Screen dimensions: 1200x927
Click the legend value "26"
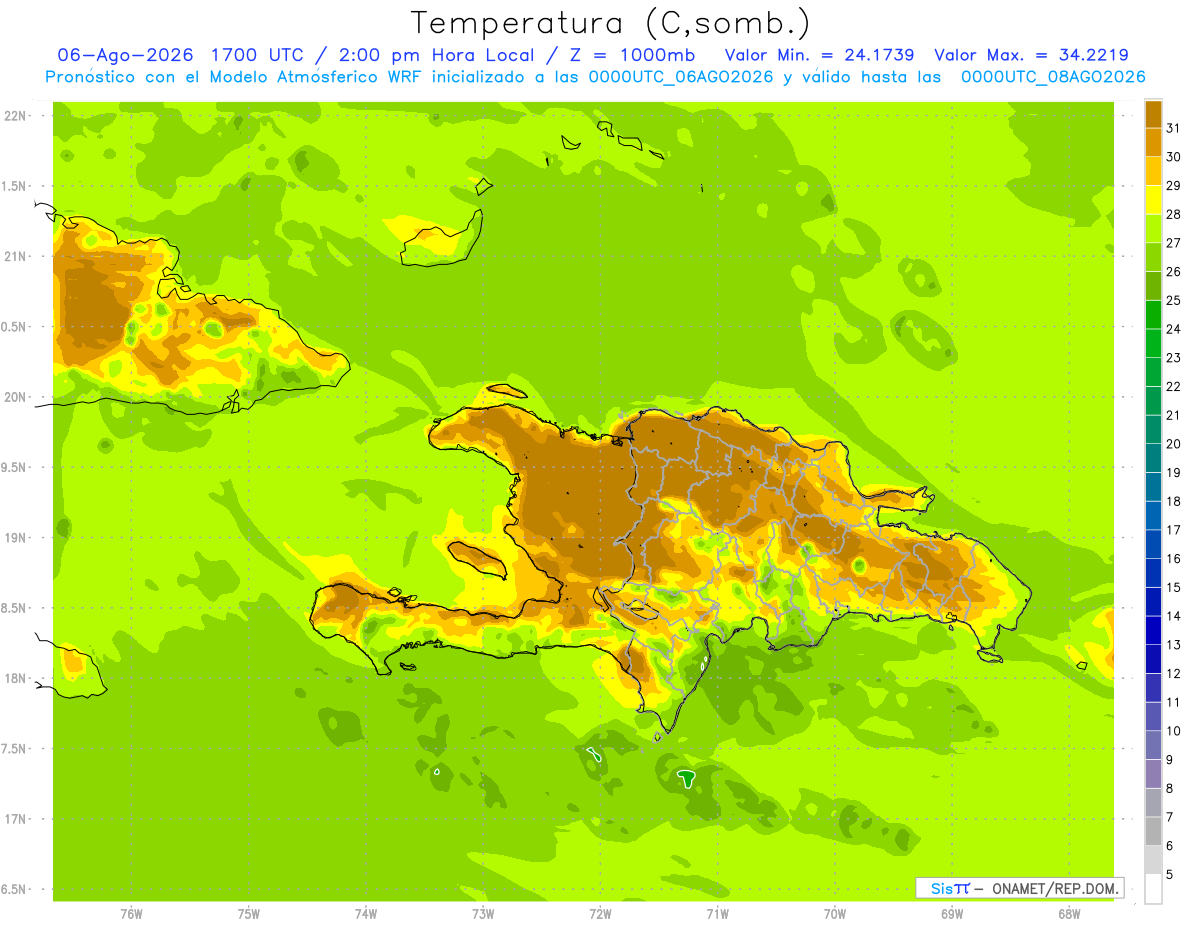(x=1174, y=271)
